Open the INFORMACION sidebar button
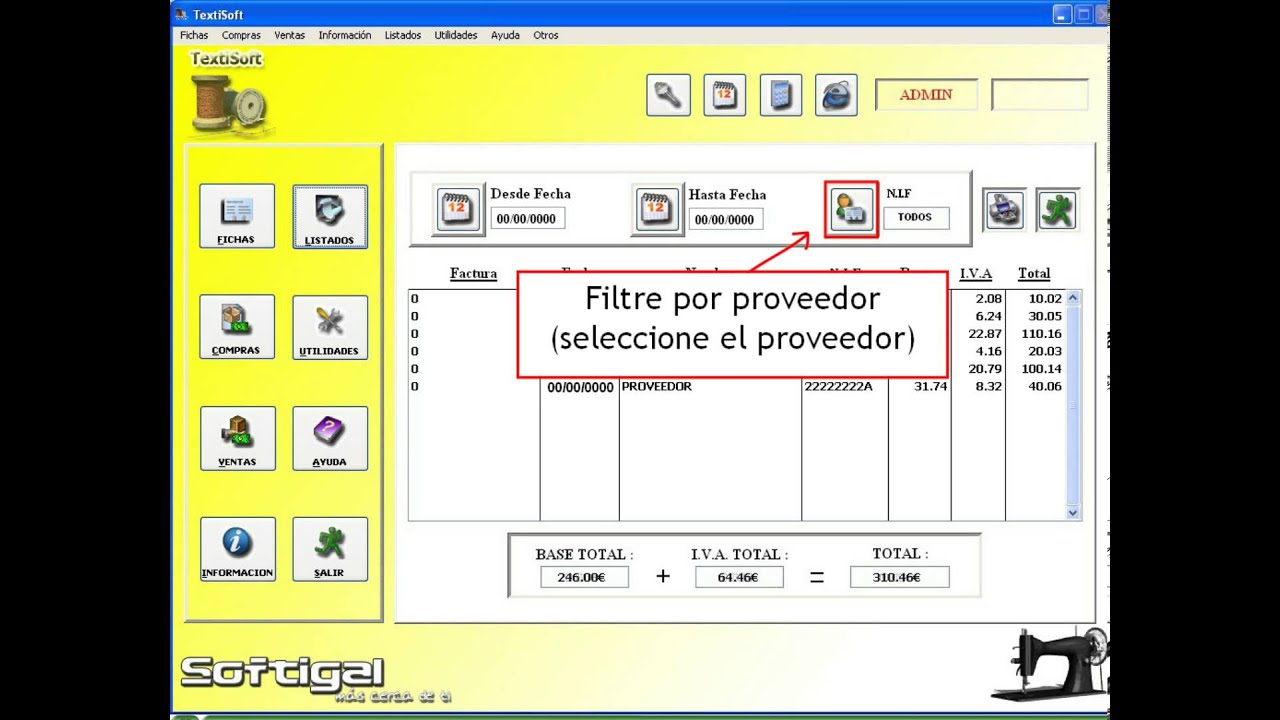Viewport: 1280px width, 720px height. click(237, 549)
